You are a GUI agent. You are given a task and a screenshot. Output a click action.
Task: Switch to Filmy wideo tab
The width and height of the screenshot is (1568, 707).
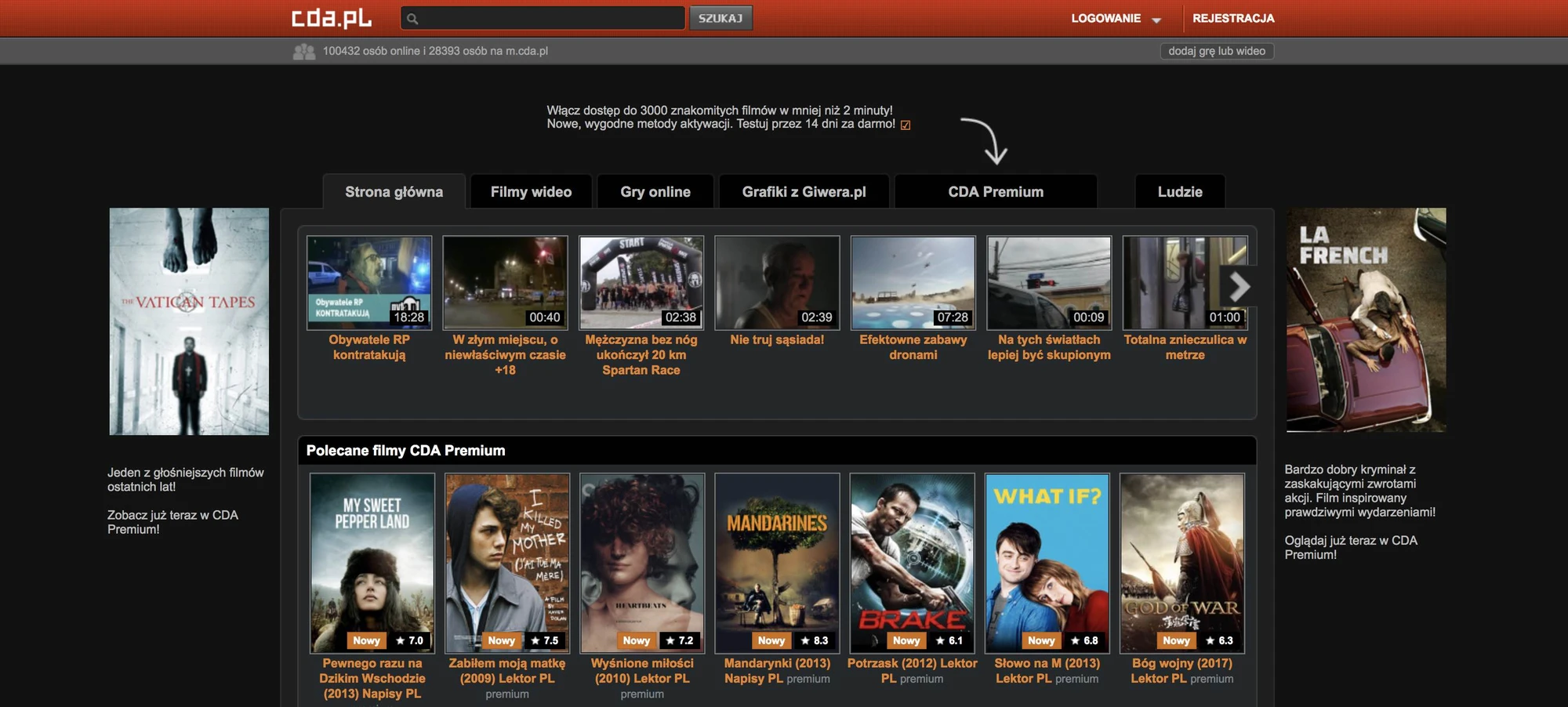point(531,192)
